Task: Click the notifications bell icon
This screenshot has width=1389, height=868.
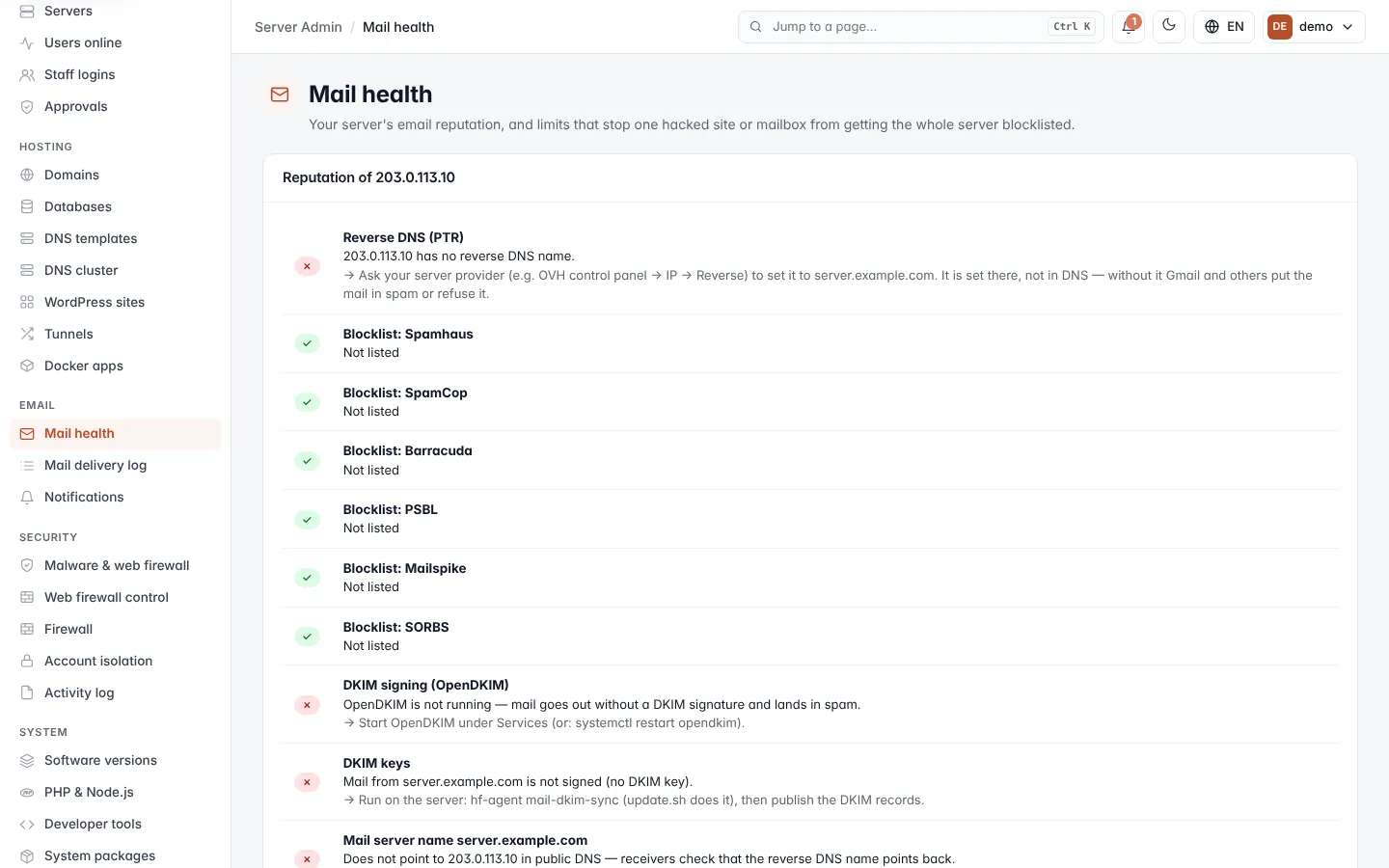Action: pyautogui.click(x=1129, y=27)
